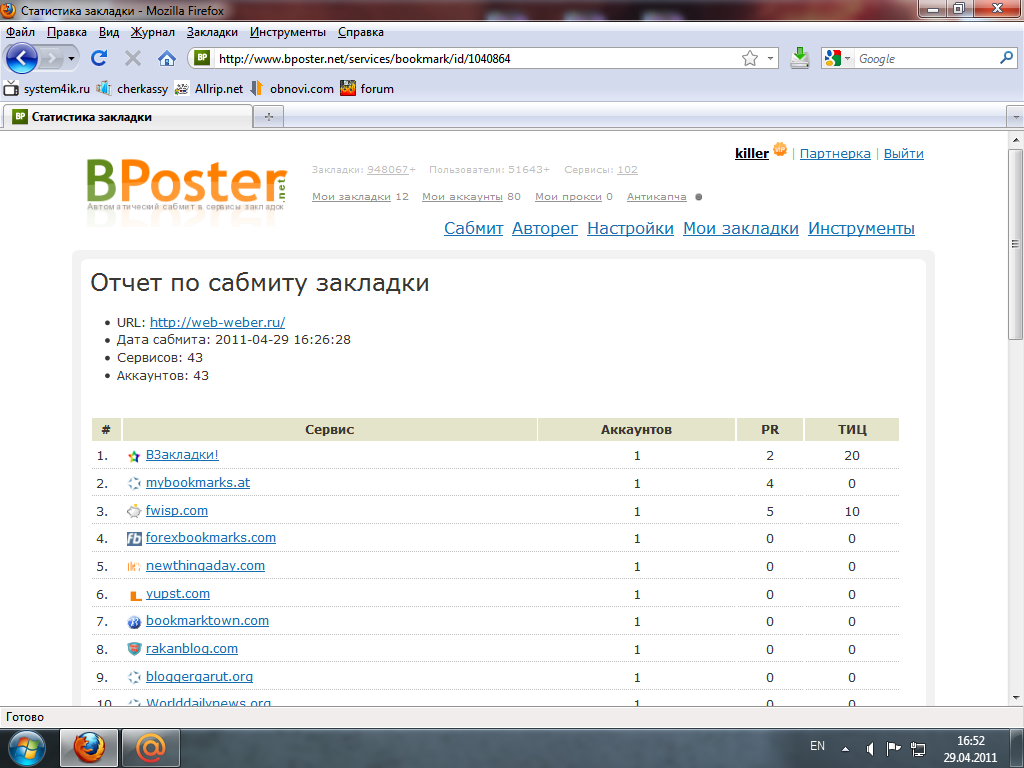Open the Настройки link
Image resolution: width=1024 pixels, height=768 pixels.
(x=630, y=228)
